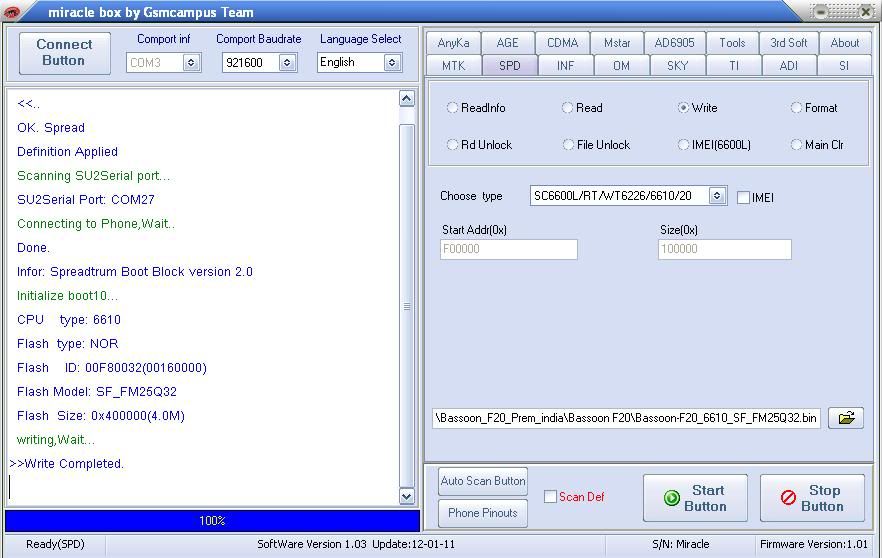
Task: Switch to the AnyKa tab
Action: [453, 43]
